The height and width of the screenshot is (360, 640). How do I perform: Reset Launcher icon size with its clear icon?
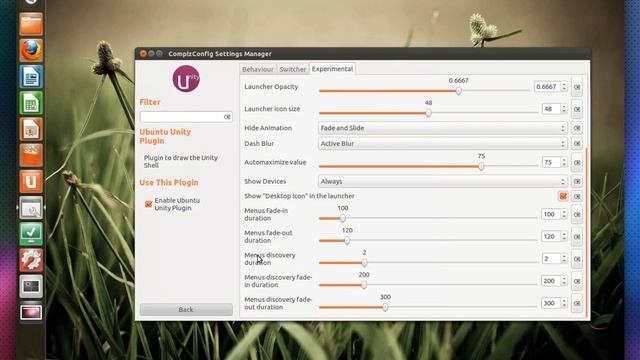pos(577,109)
